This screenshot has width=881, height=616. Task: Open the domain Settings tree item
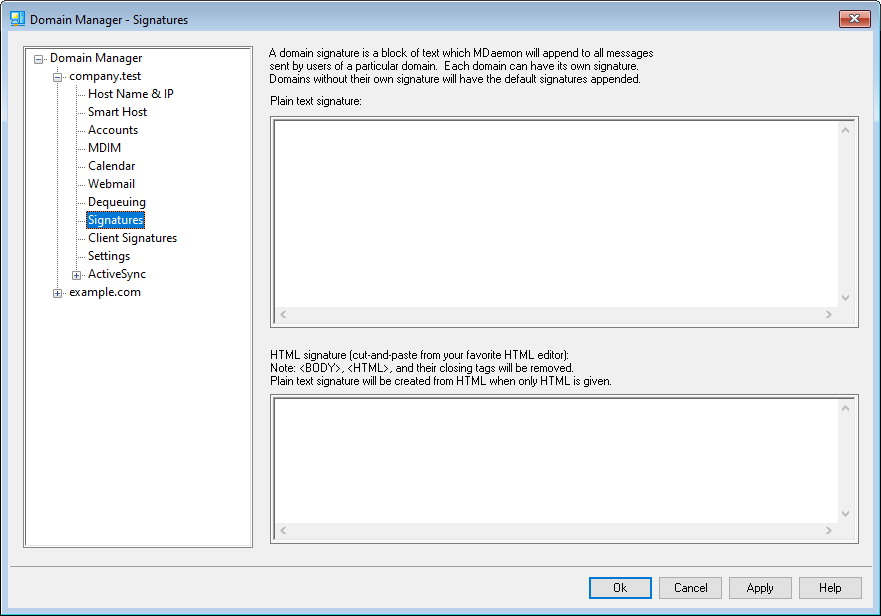click(108, 256)
